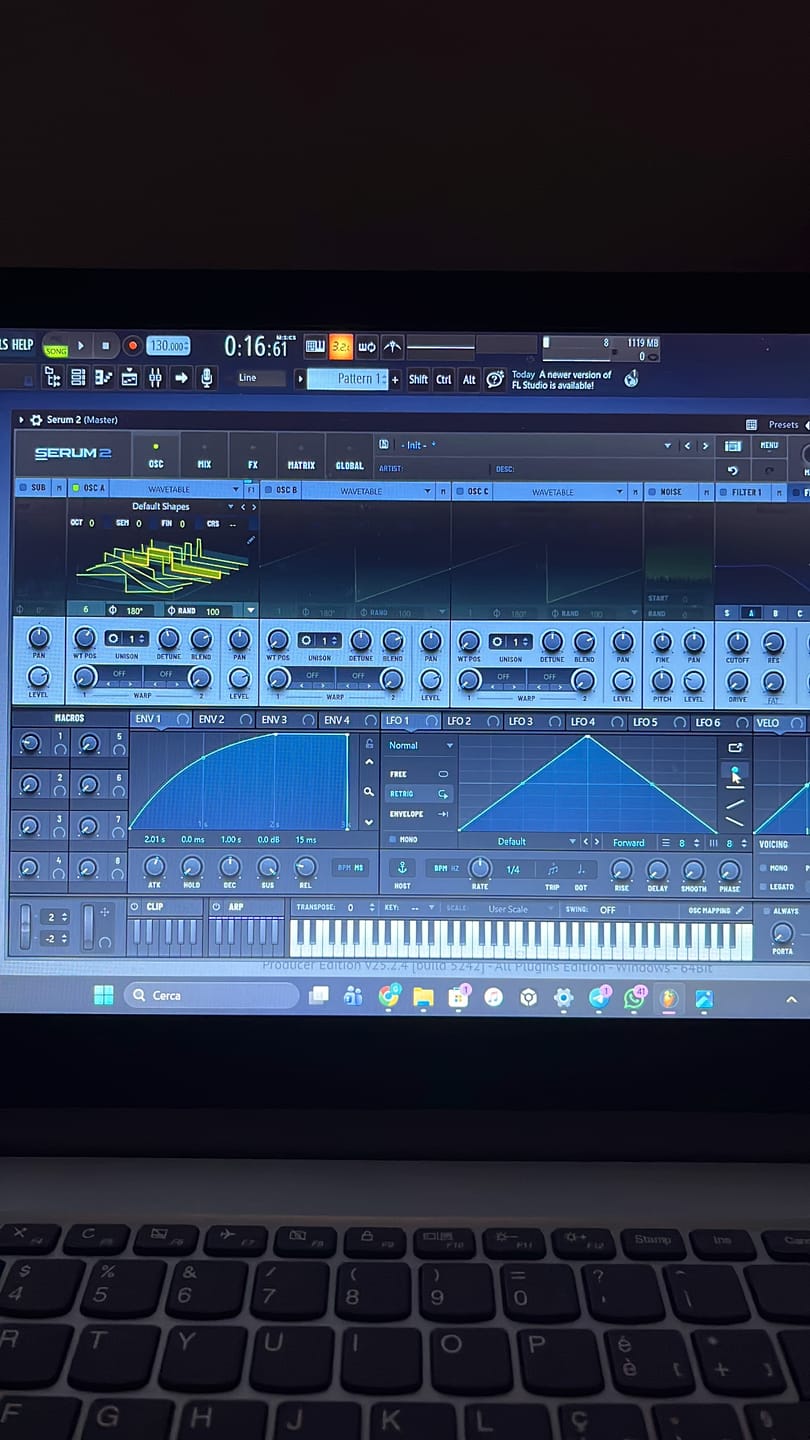Image resolution: width=810 pixels, height=1440 pixels.
Task: Open OSC C WAVETABLE type dropdown
Action: [x=559, y=492]
